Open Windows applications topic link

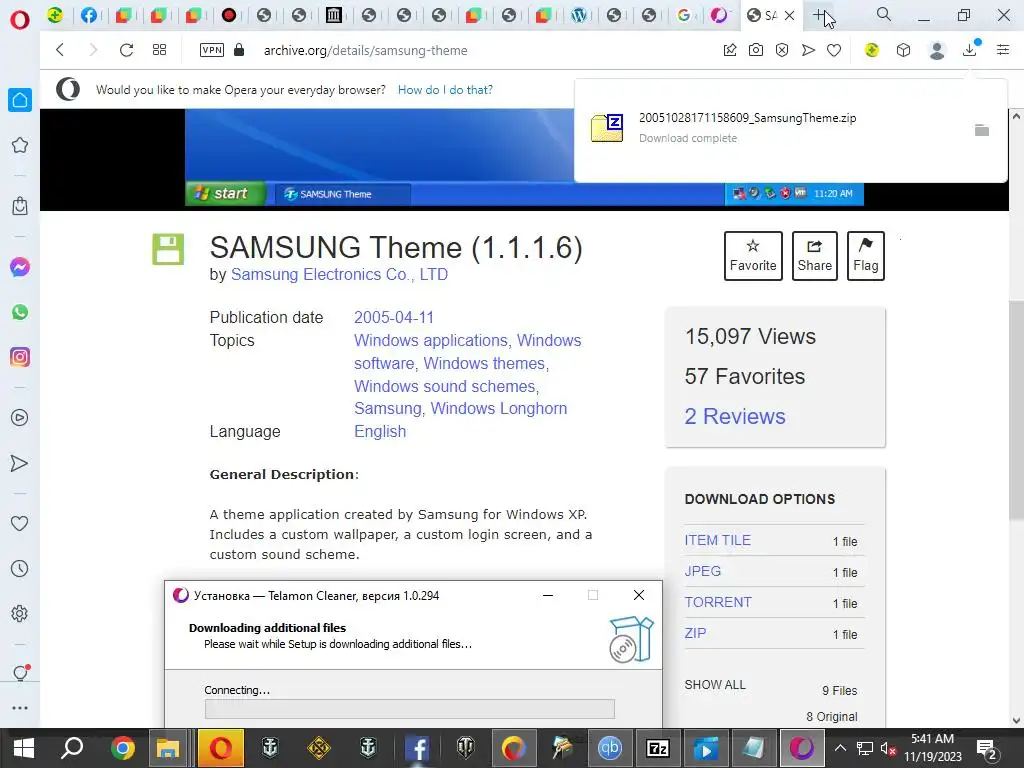click(x=431, y=340)
